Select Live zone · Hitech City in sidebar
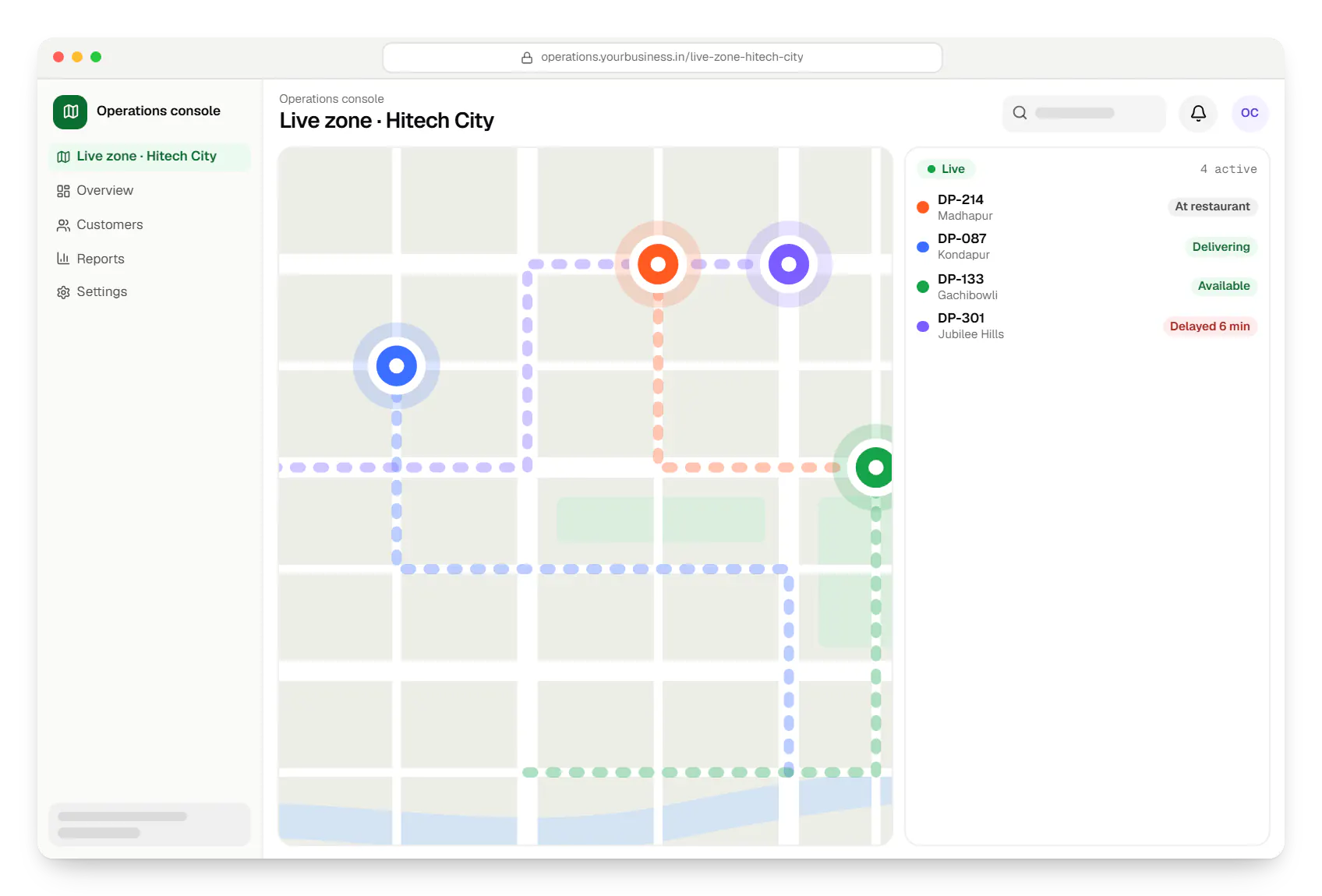Viewport: 1322px width, 896px height. click(149, 157)
